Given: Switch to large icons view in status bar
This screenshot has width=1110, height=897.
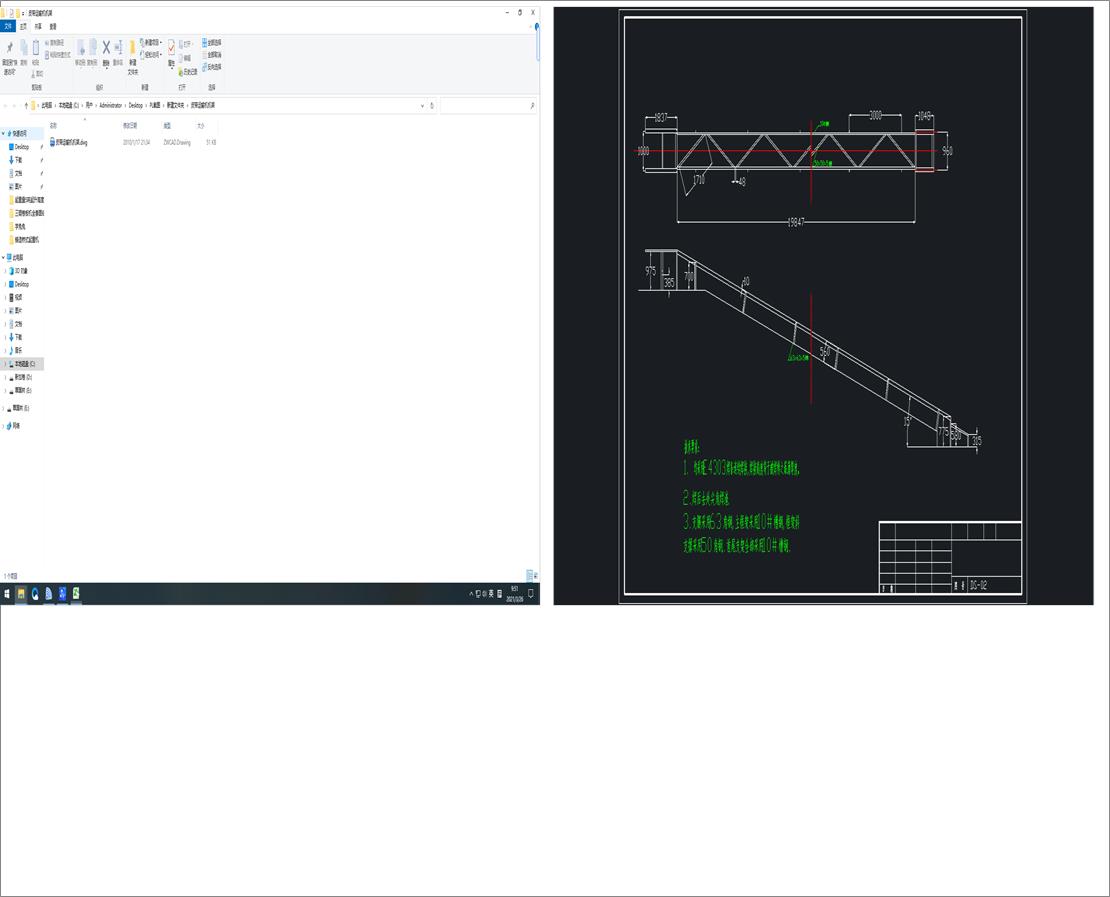Looking at the screenshot, I should point(535,576).
